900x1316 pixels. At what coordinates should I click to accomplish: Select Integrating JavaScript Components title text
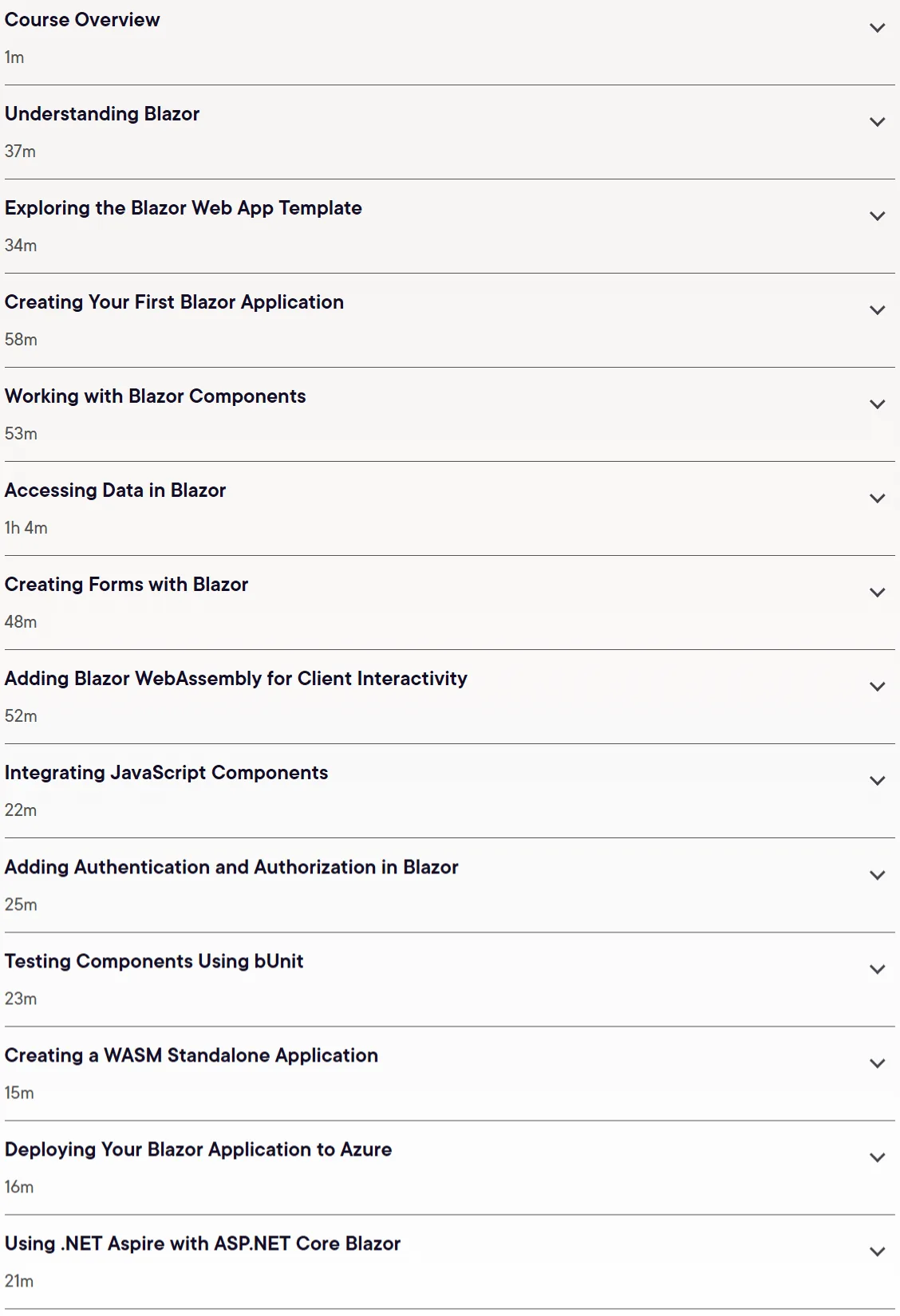click(x=167, y=773)
